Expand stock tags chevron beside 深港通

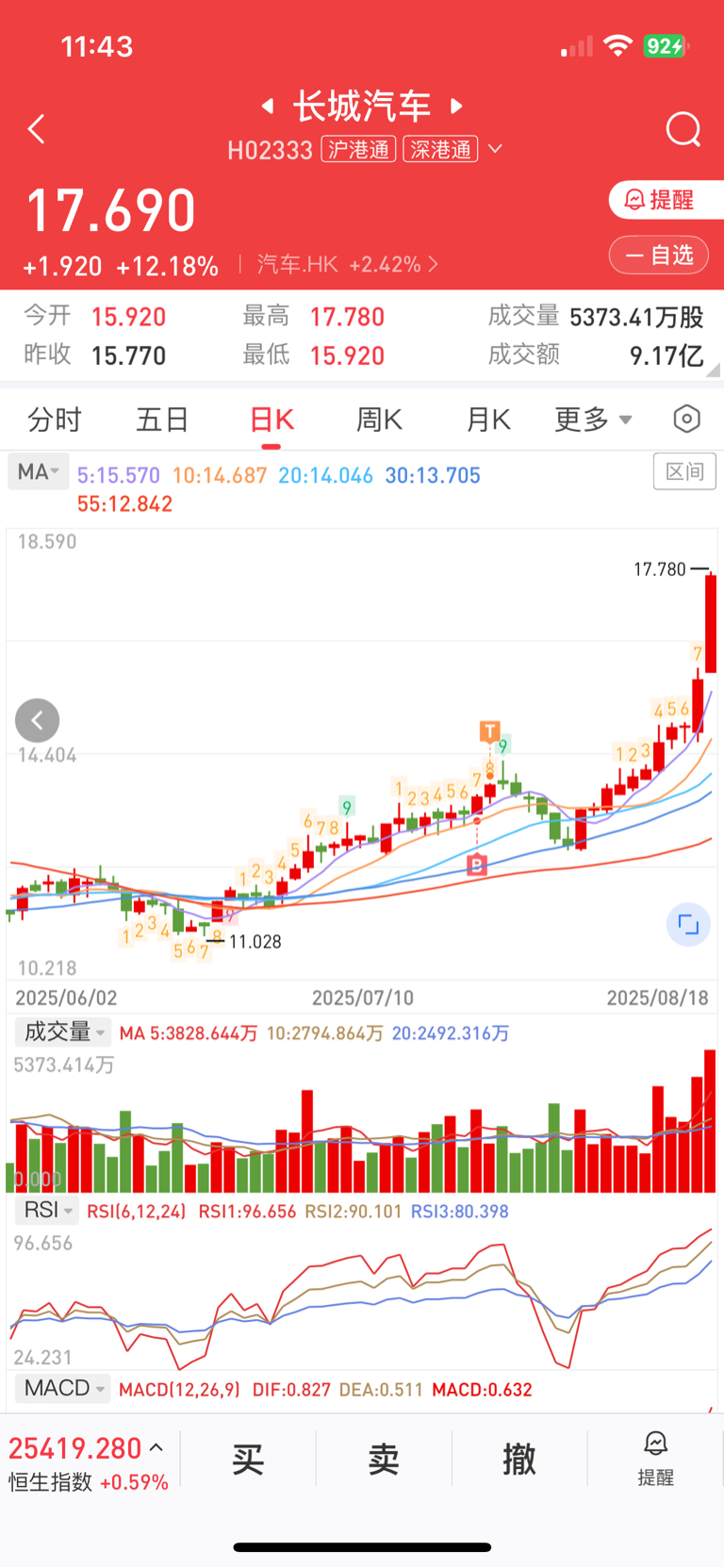(x=495, y=149)
